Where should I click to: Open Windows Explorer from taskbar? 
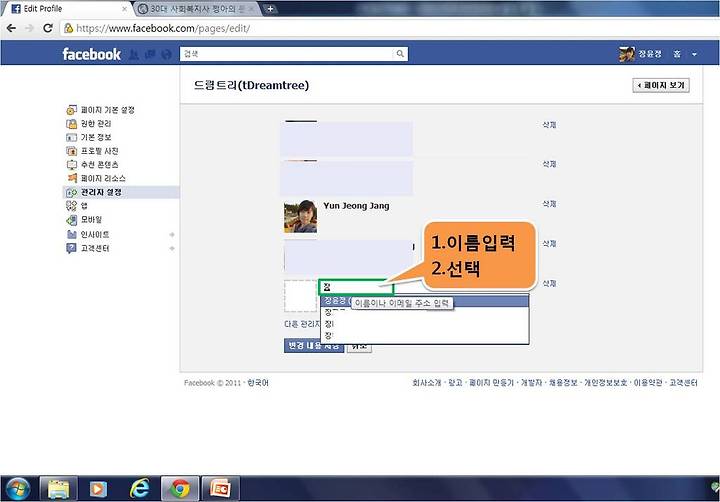58,489
